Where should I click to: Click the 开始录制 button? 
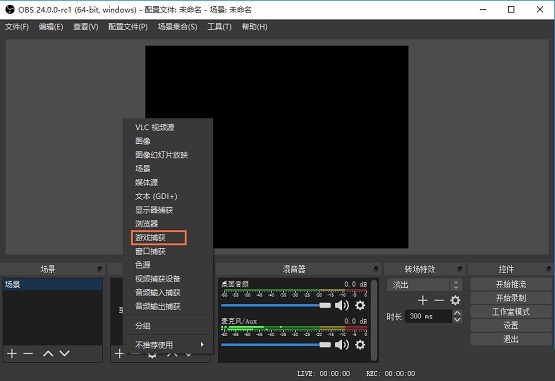pos(510,298)
